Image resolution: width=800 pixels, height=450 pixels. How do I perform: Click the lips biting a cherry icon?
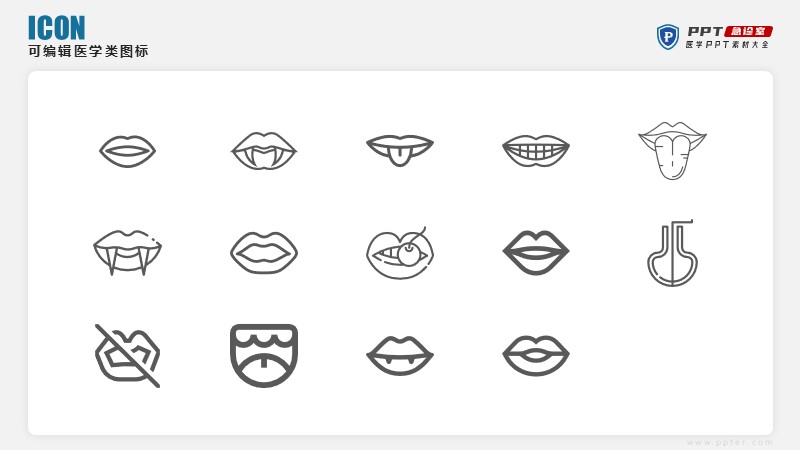[400, 253]
